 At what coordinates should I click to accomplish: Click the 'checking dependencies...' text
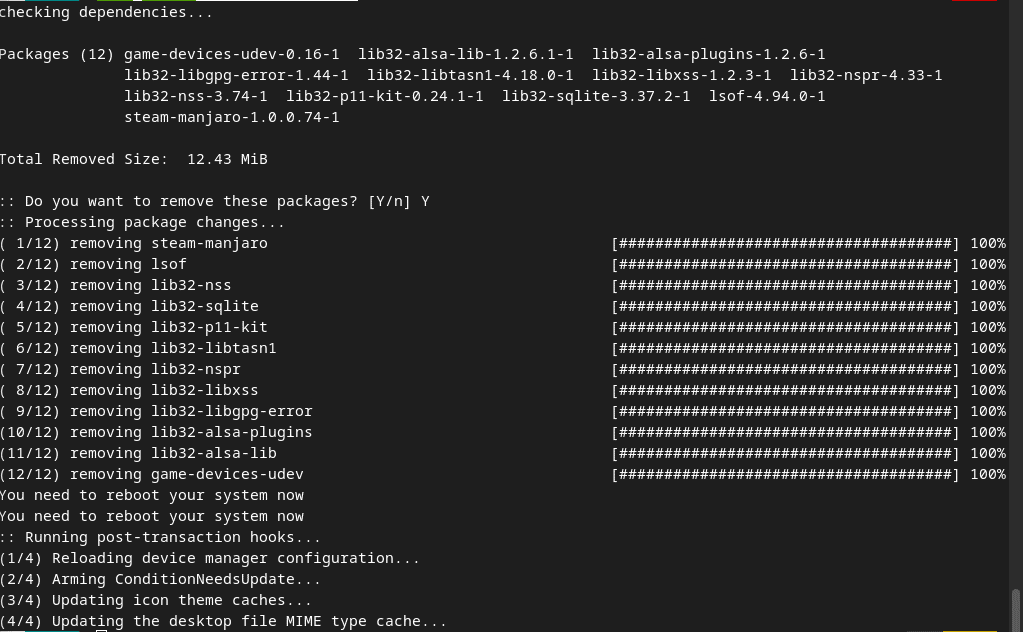[106, 12]
